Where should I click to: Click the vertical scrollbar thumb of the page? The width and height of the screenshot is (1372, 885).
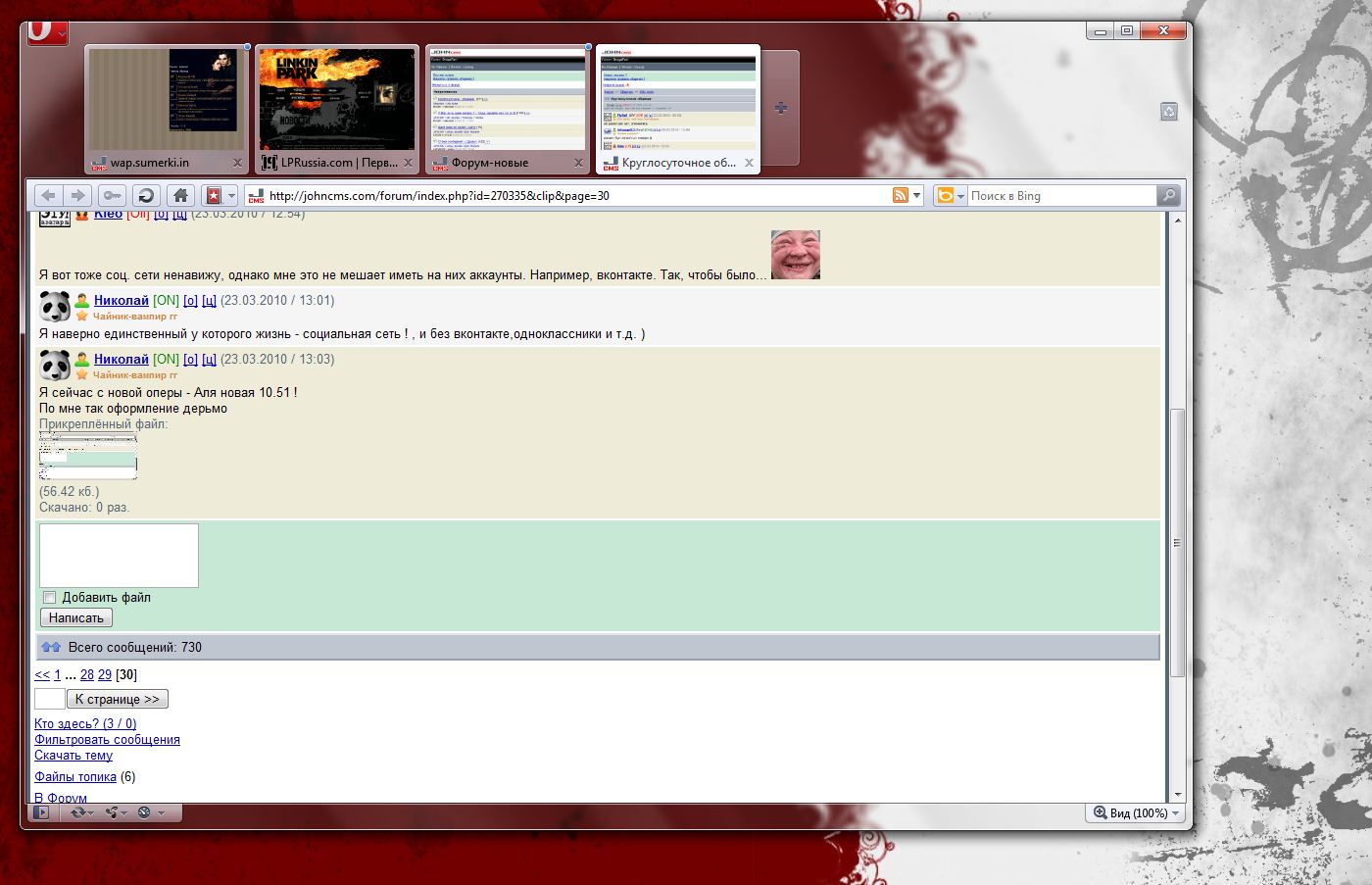point(1177,541)
